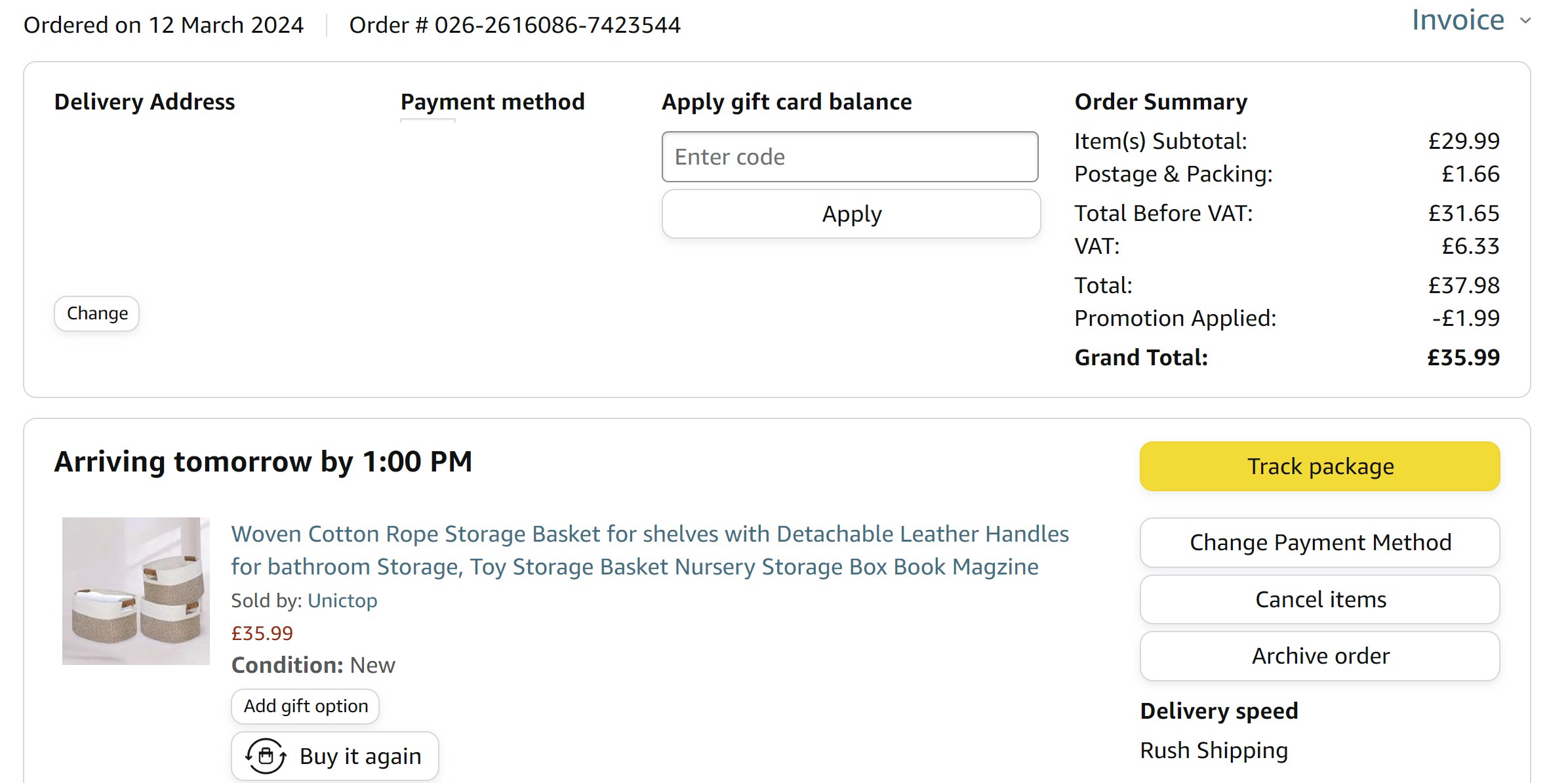
Task: Click Change under Delivery Address
Action: pos(97,313)
